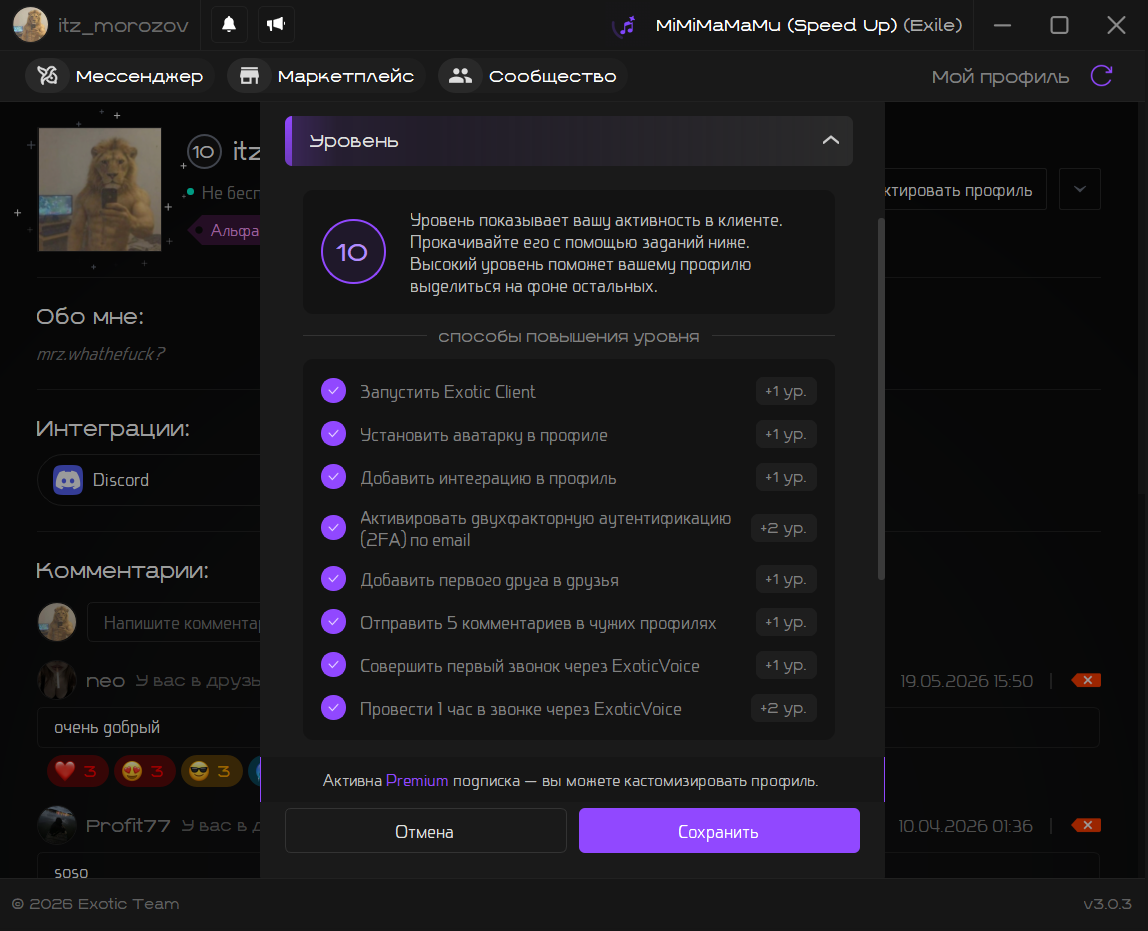Click the checkmark for Установить аватарку в профиле
Image resolution: width=1148 pixels, height=931 pixels.
coord(334,434)
